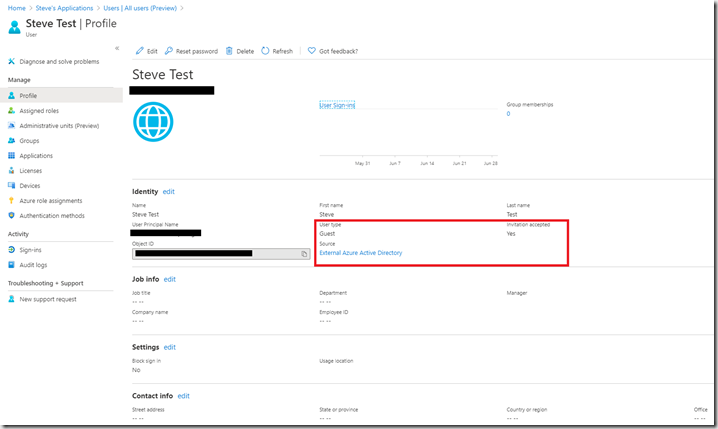Copy the Object ID with copy icon
This screenshot has height=429, width=718.
pyautogui.click(x=304, y=254)
